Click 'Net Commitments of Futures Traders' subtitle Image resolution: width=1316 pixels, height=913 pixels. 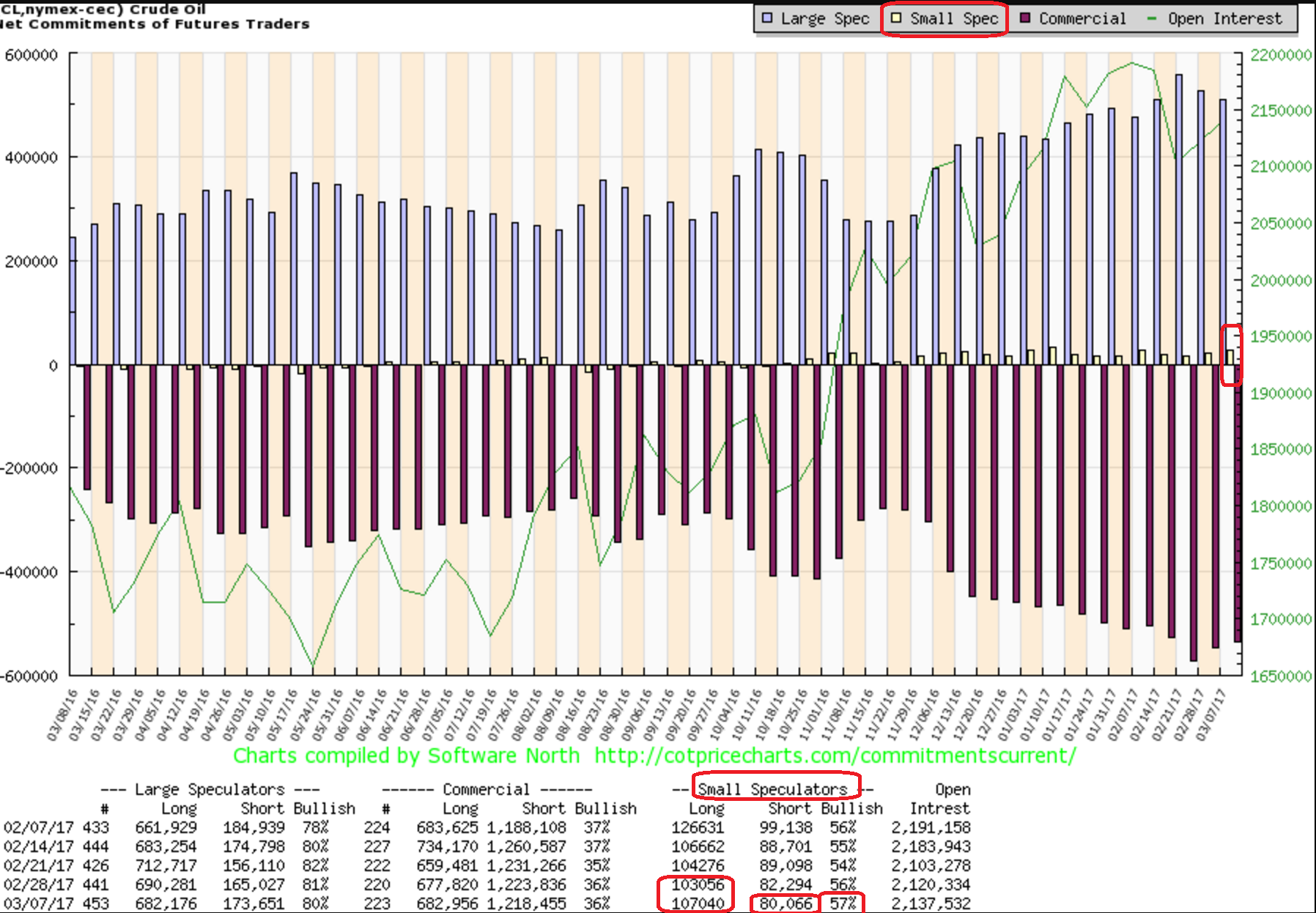[155, 24]
